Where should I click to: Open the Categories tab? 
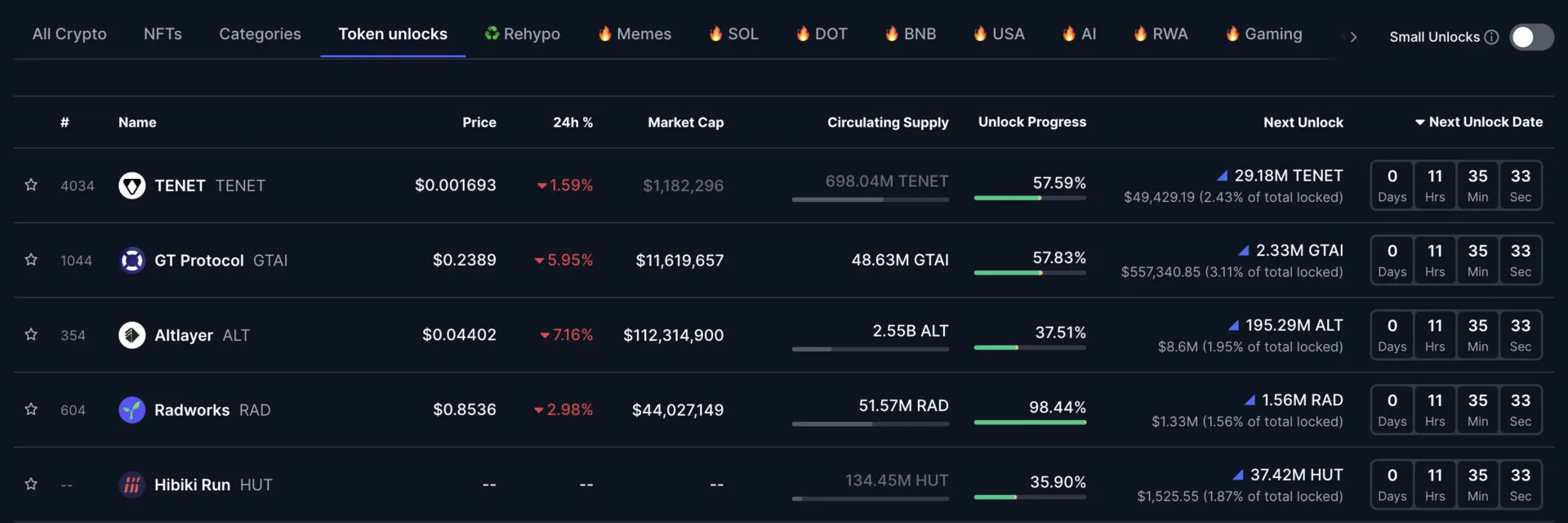point(260,34)
